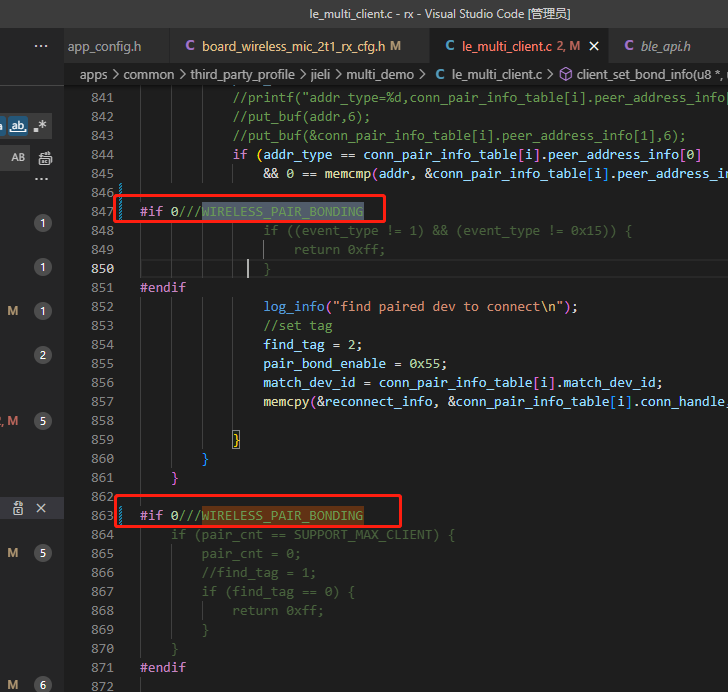Click purple closing brace on line 861
728x692 pixels.
(x=175, y=478)
